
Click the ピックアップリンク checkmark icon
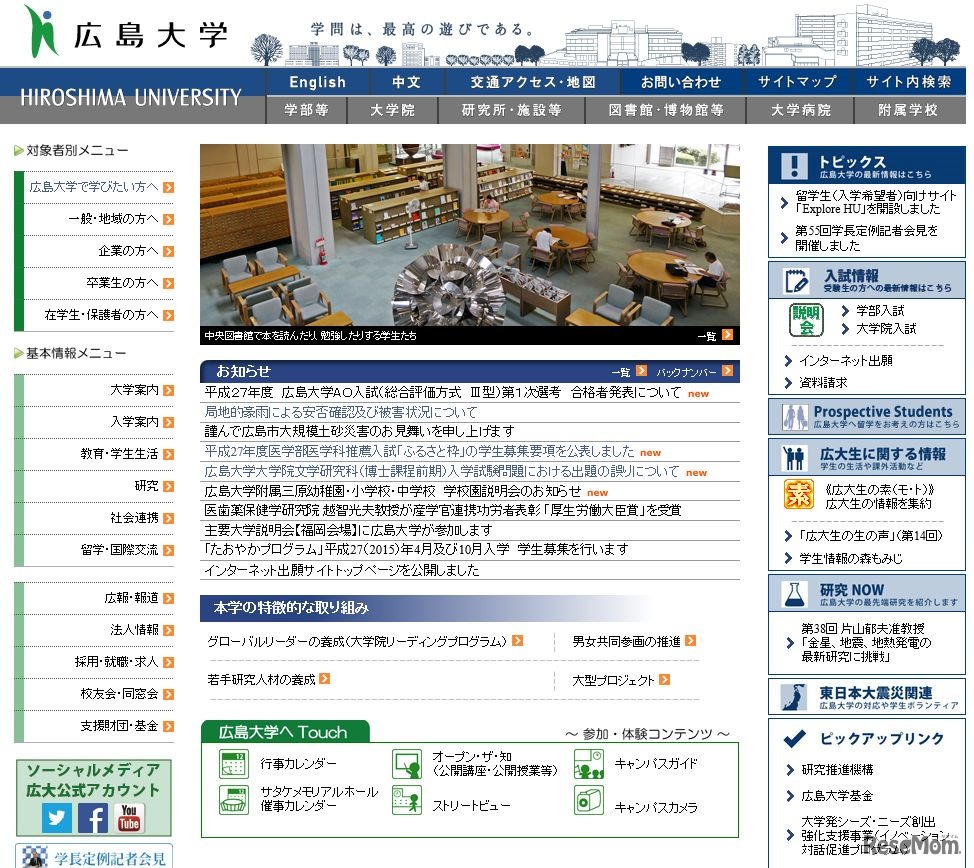click(x=794, y=739)
